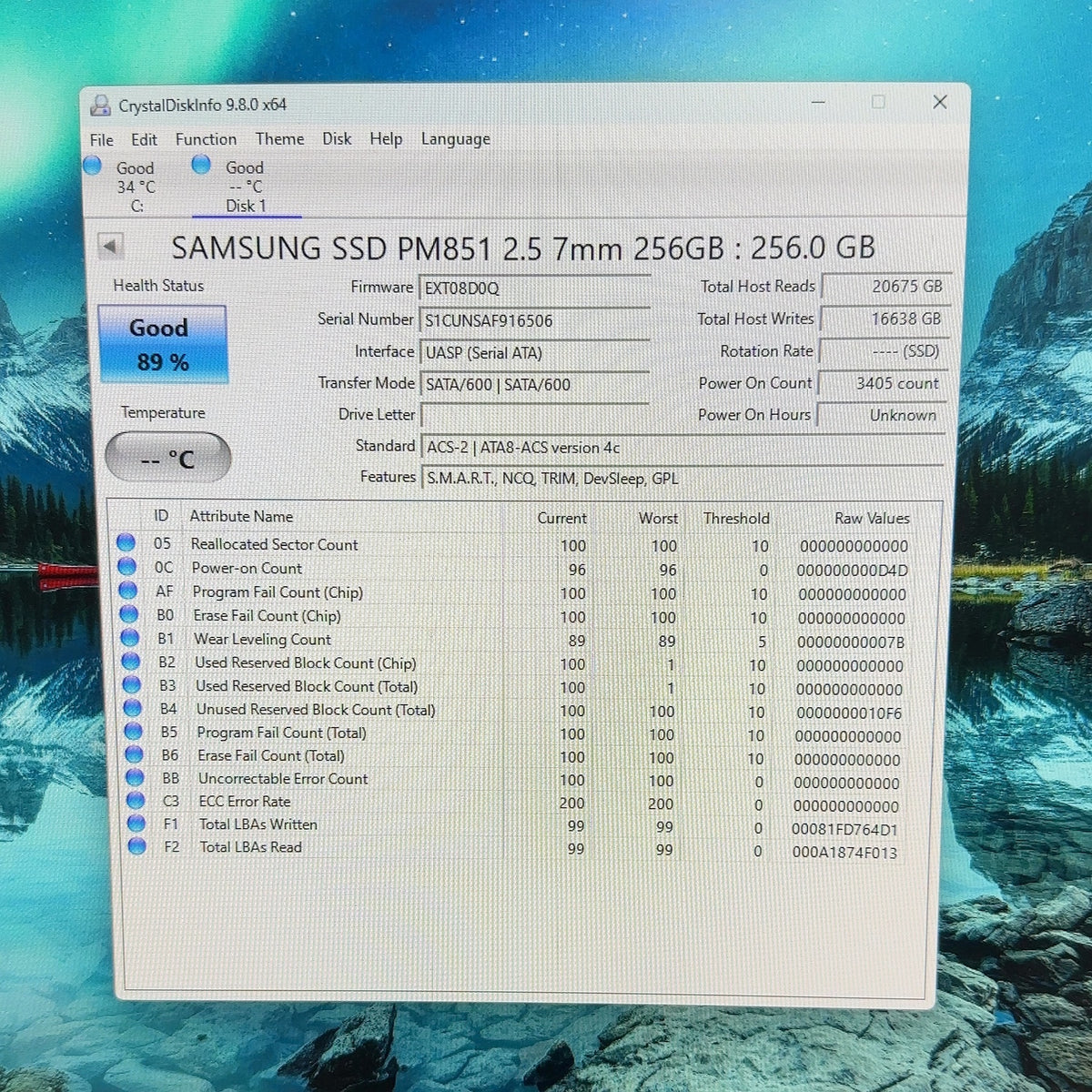
Task: Select the Total LBAs Read attribute name
Action: click(x=251, y=847)
